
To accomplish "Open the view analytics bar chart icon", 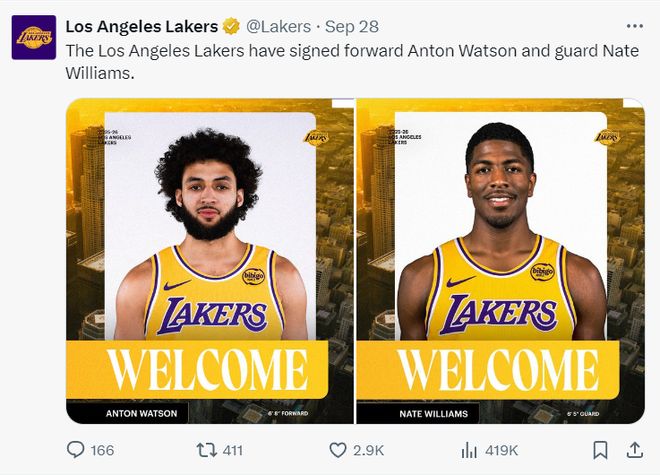I will (x=468, y=450).
